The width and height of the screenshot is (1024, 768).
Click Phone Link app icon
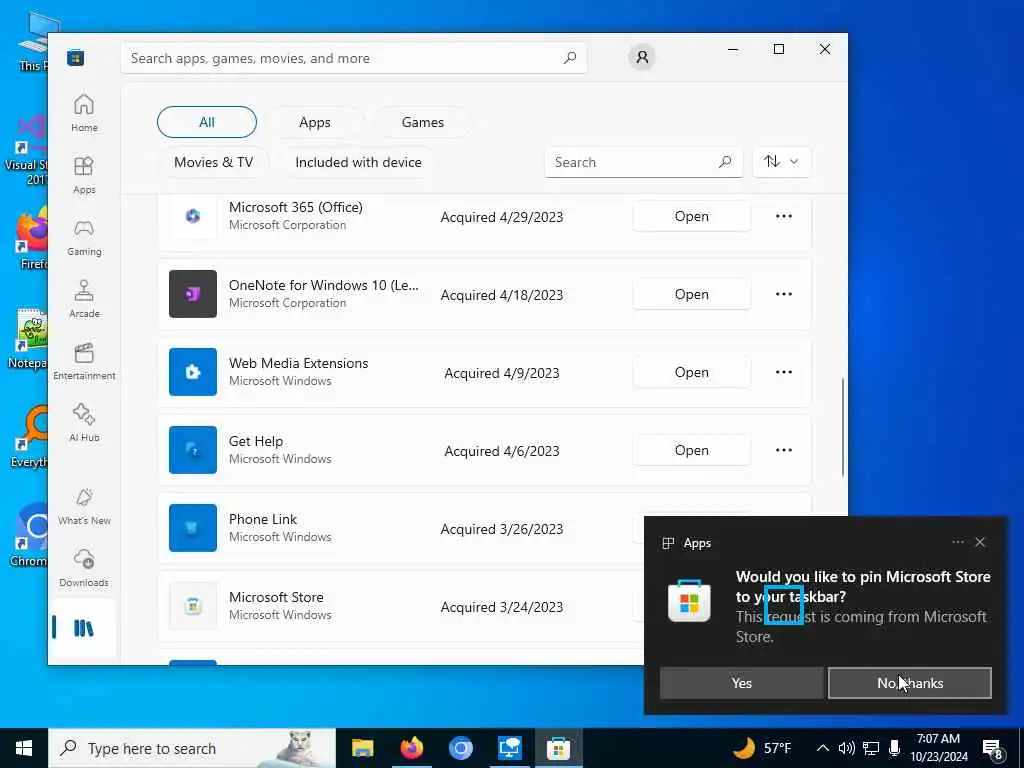point(193,528)
